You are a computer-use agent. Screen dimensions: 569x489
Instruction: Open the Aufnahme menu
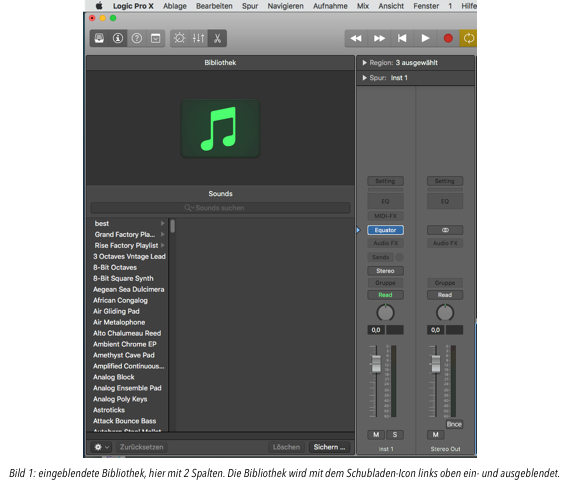tap(330, 6)
